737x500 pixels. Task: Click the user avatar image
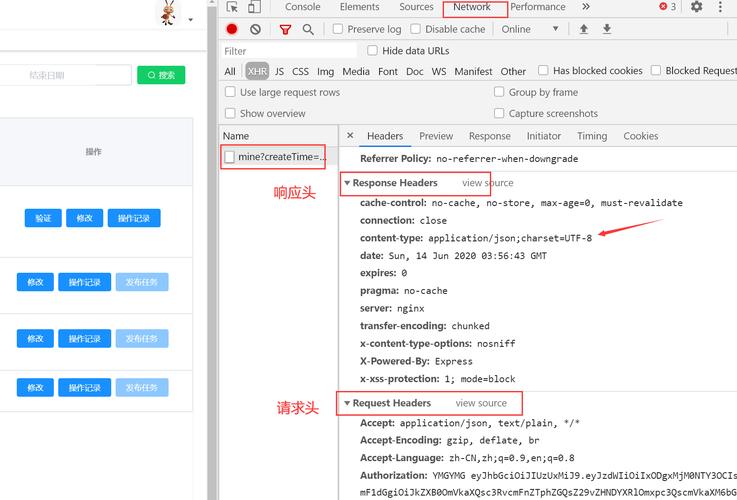(x=168, y=13)
